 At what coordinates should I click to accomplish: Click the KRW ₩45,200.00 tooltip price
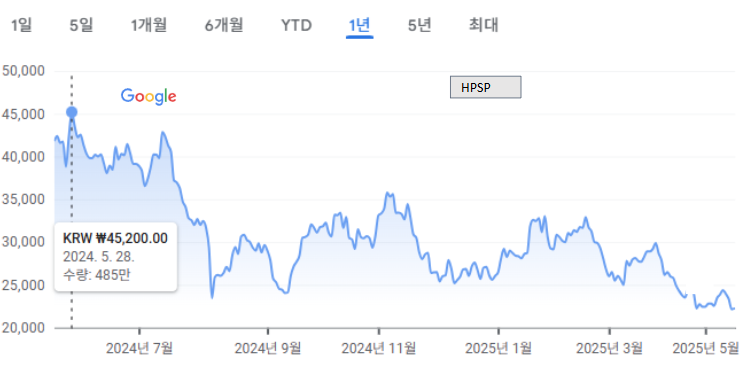click(115, 238)
